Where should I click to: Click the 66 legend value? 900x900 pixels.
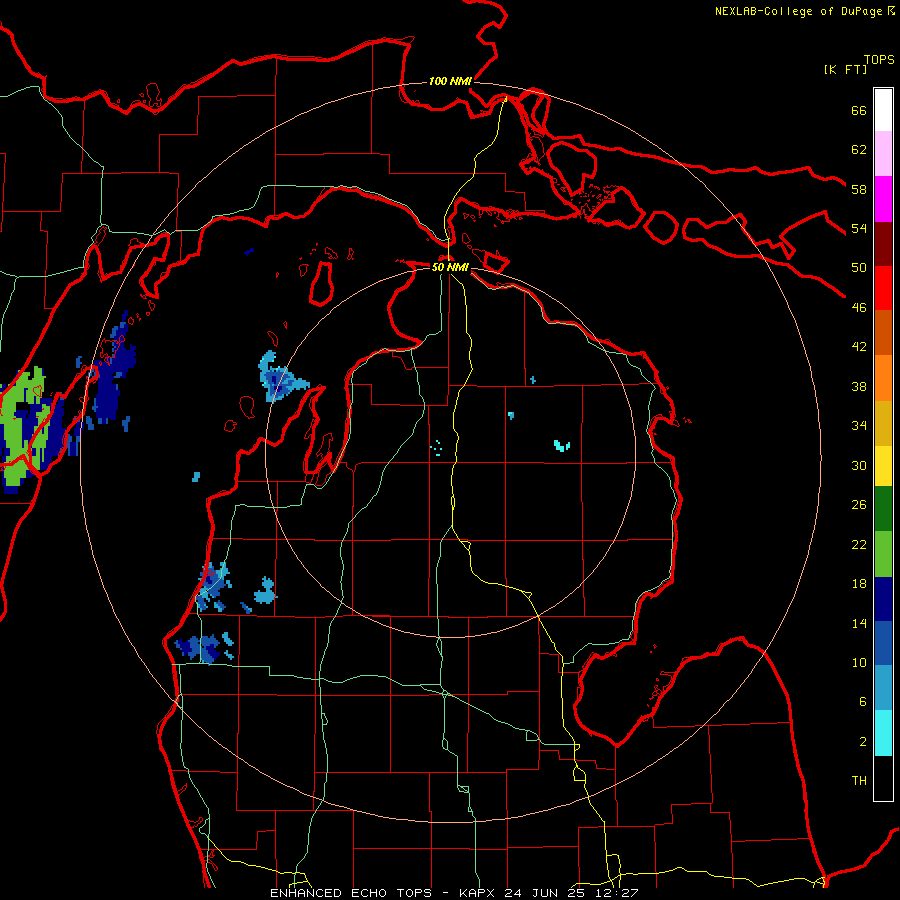click(859, 110)
